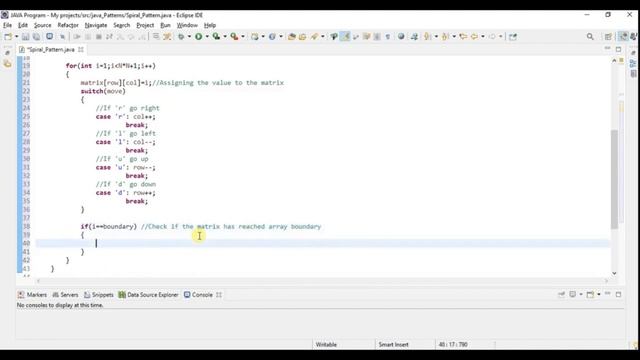This screenshot has width=640, height=360.
Task: Click the switch(move) code line
Action: point(103,91)
